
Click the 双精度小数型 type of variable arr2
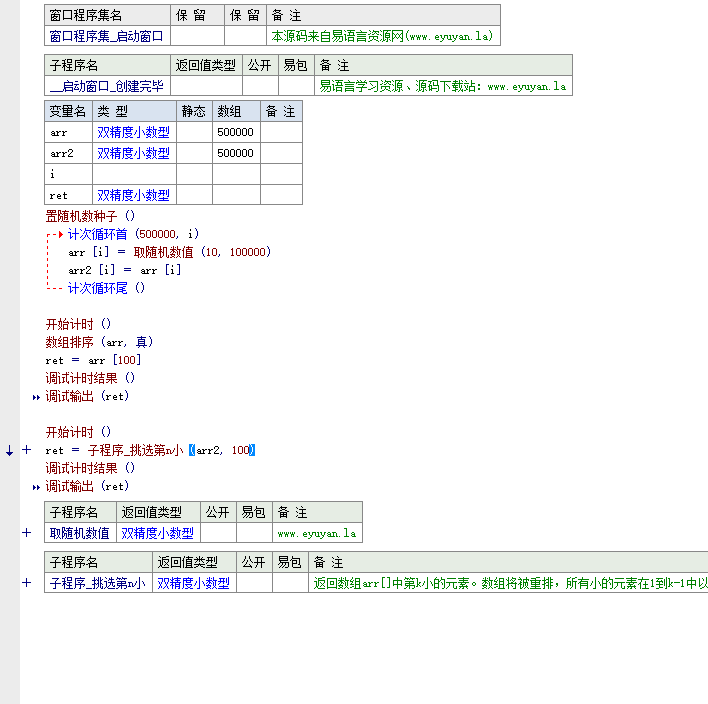134,153
